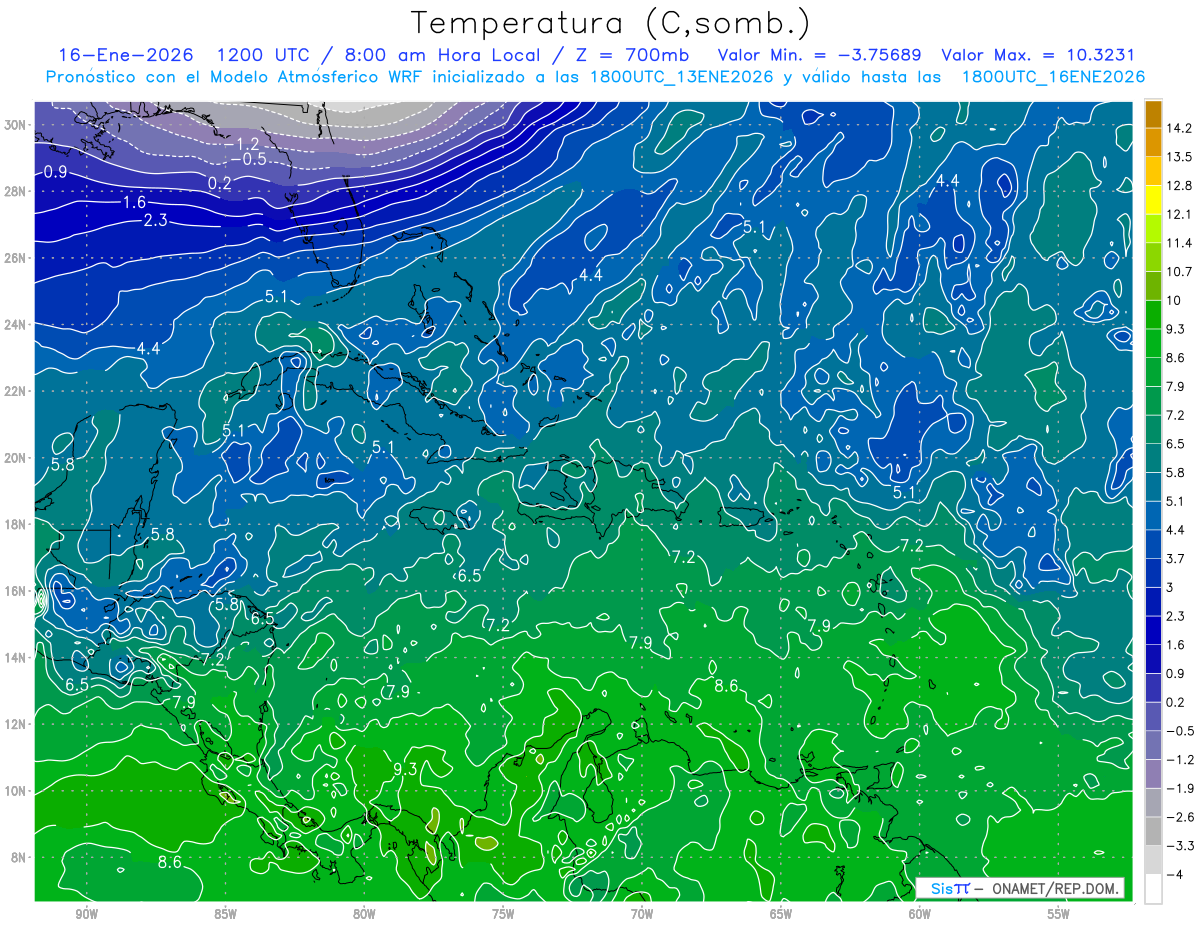1200x927 pixels.
Task: Click the "Valor Max. = 10.3231" text
Action: 1038,54
